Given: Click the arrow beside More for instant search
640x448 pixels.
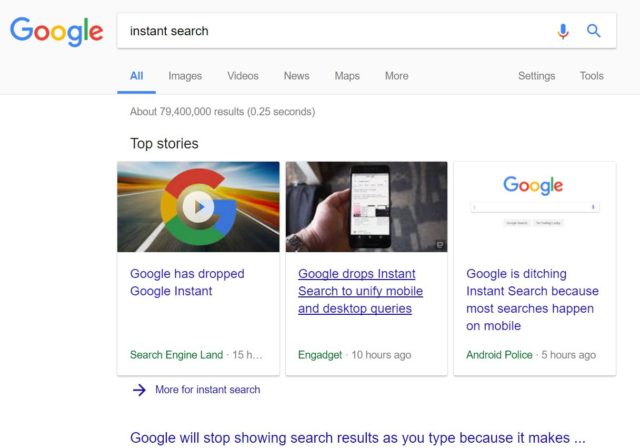Looking at the screenshot, I should [x=139, y=390].
